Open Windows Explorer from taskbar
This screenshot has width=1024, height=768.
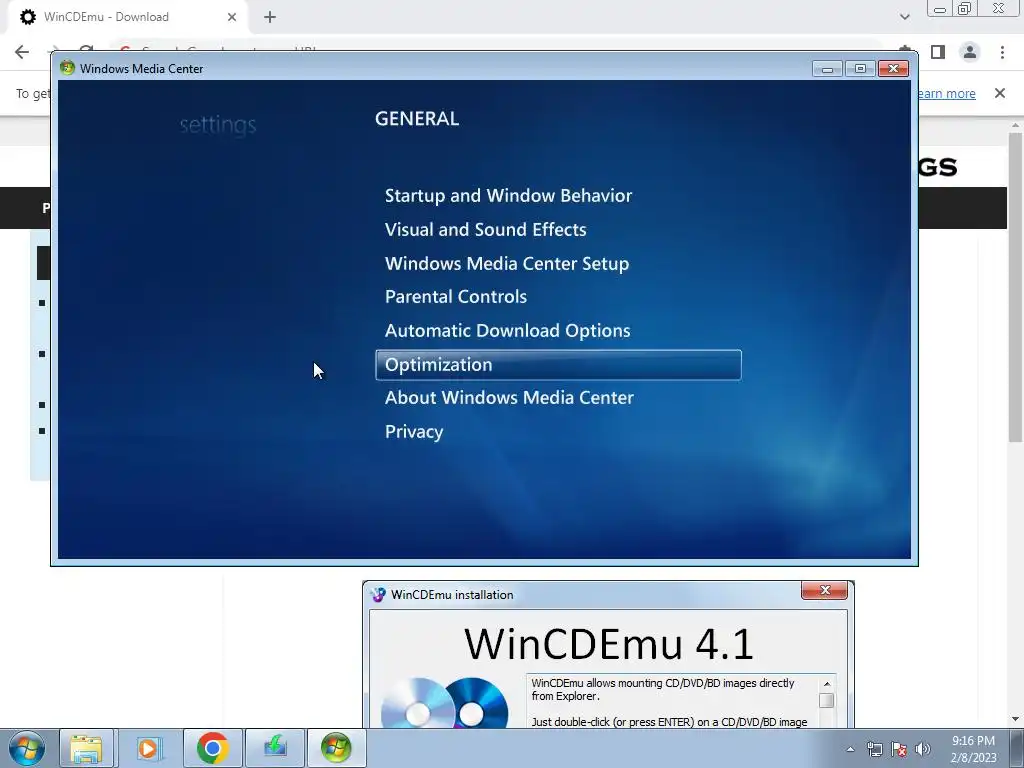click(x=86, y=748)
